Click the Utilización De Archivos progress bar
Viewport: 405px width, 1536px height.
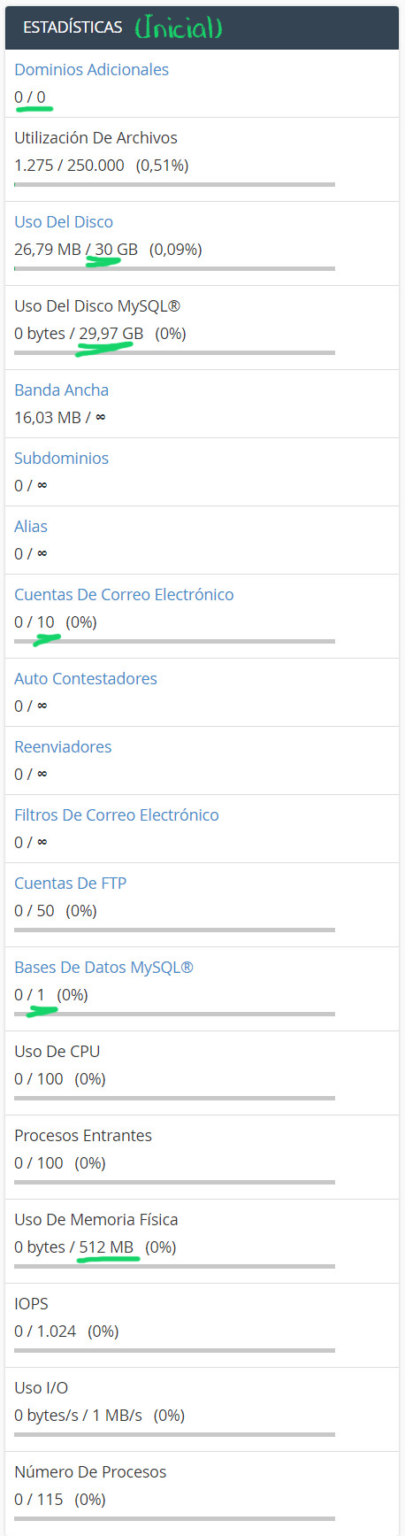pos(175,184)
